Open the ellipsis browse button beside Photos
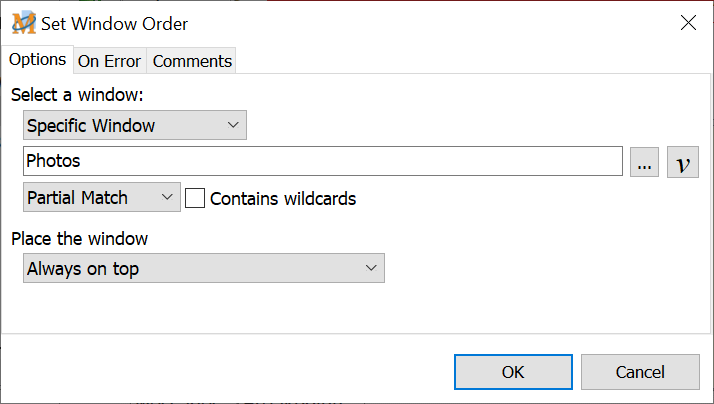 tap(644, 162)
